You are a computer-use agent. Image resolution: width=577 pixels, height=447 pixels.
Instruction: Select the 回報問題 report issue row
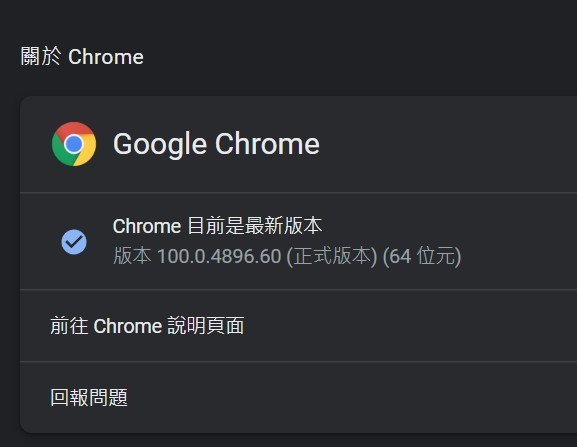click(298, 397)
